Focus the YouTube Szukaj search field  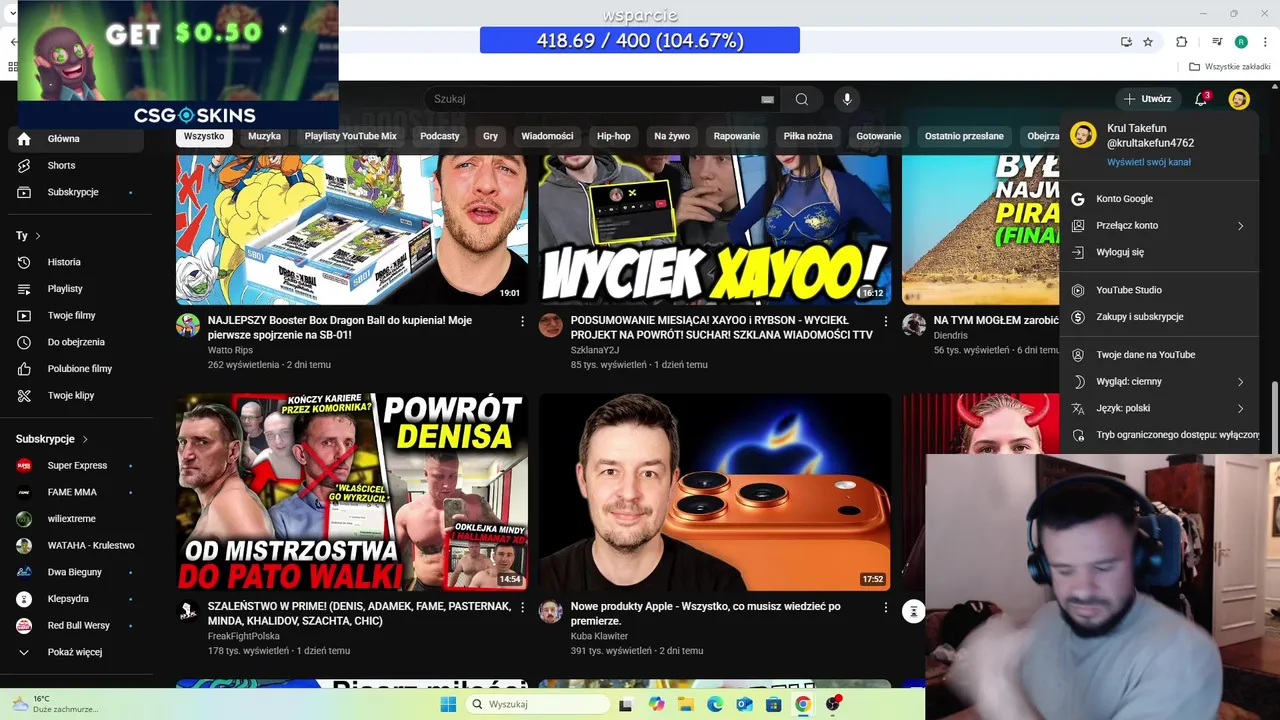point(595,99)
